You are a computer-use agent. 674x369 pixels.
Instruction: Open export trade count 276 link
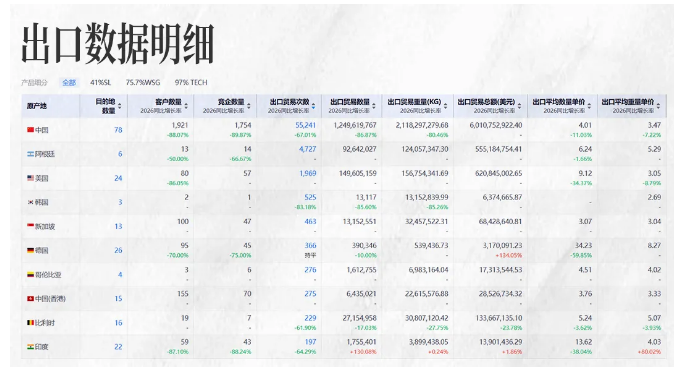click(x=310, y=270)
